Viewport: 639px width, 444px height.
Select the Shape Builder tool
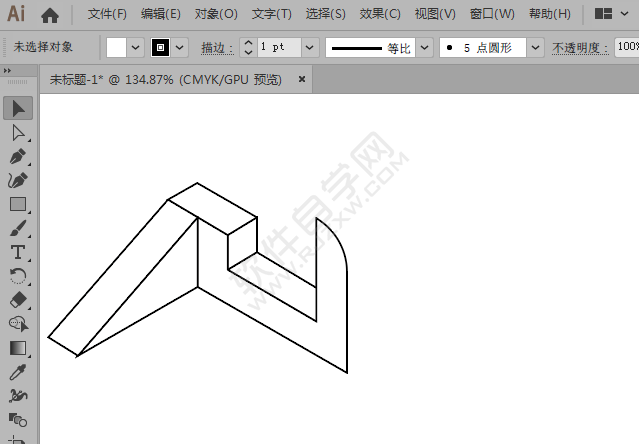[x=18, y=324]
